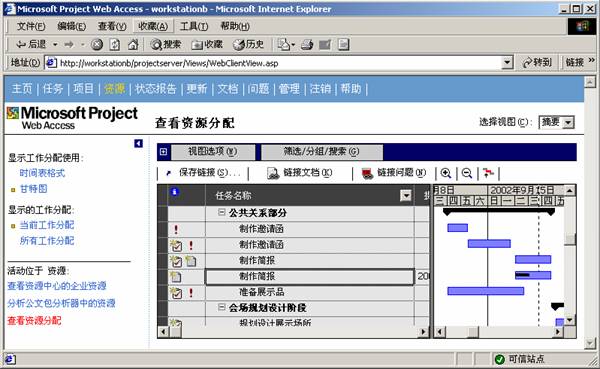Open the 状态报告 navigation tab
The height and width of the screenshot is (369, 600).
pos(155,89)
